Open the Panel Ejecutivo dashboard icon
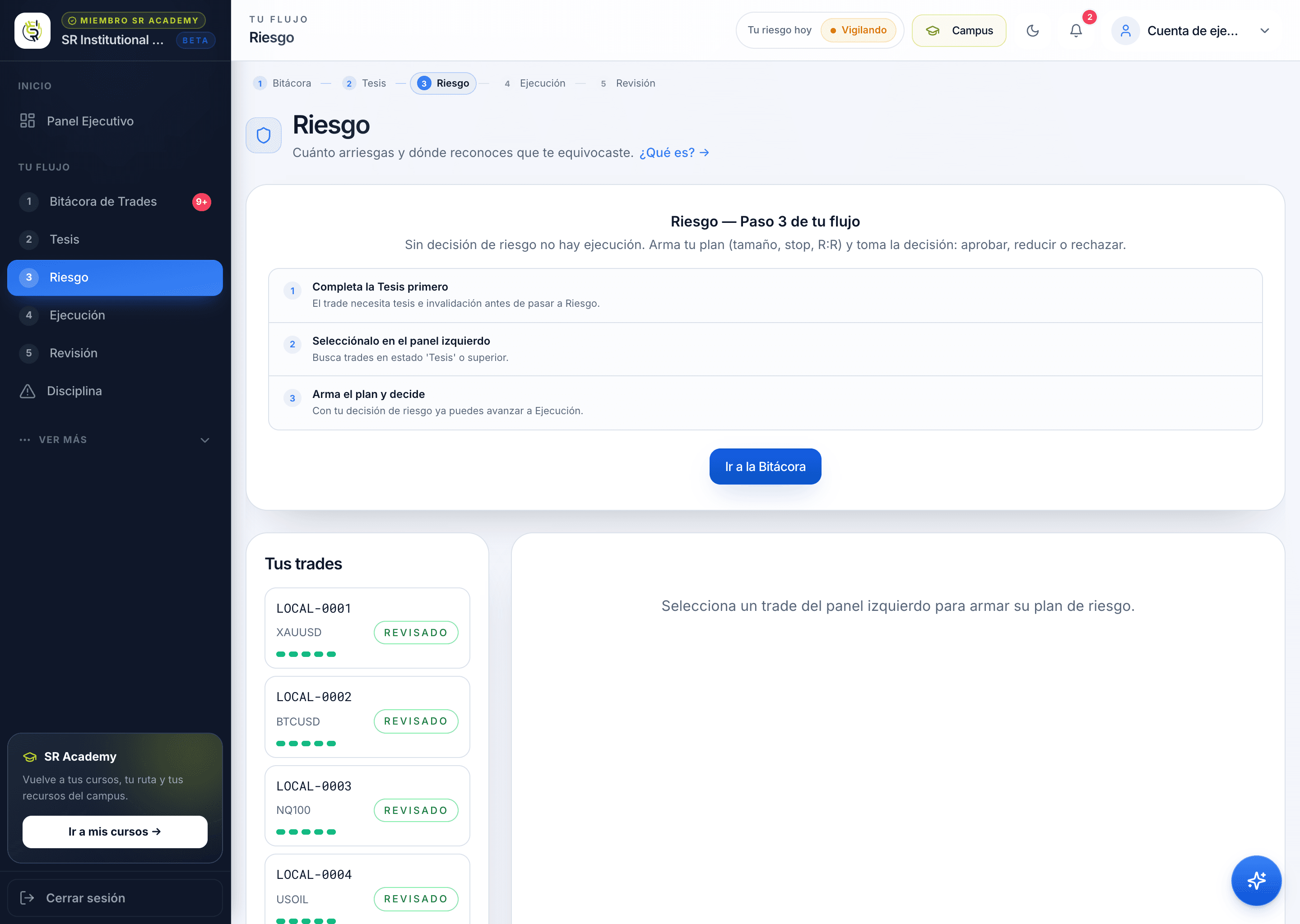 click(x=28, y=120)
